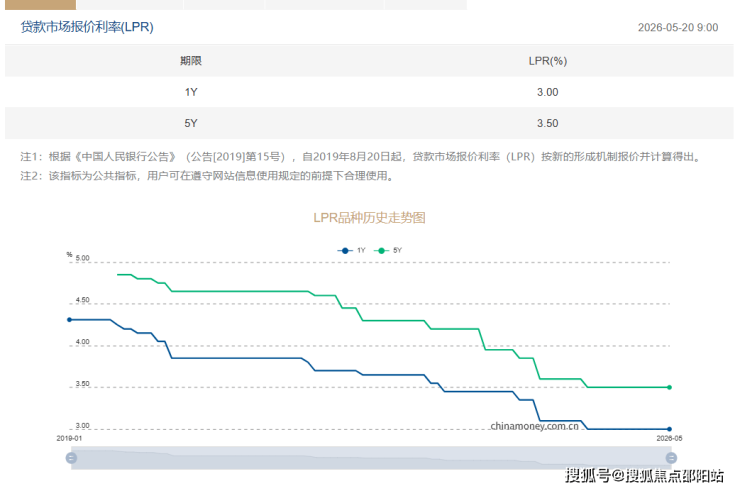The width and height of the screenshot is (740, 491).
Task: Click the 2026-05 x-axis label
Action: click(x=669, y=438)
